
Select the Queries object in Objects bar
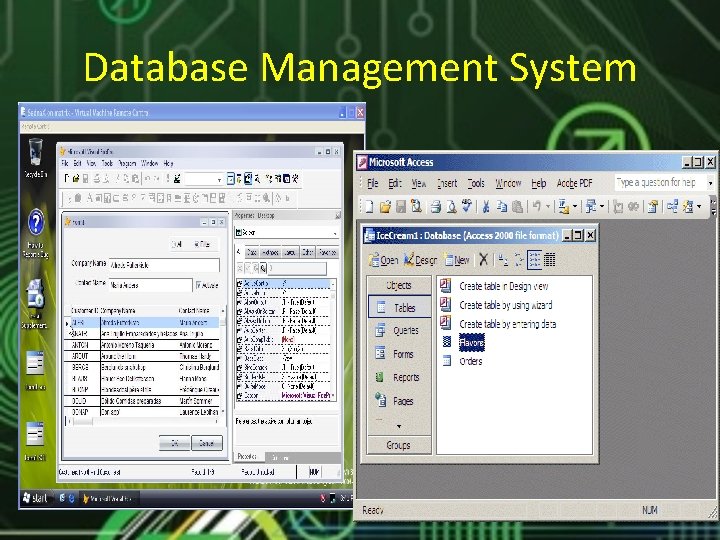pos(399,330)
